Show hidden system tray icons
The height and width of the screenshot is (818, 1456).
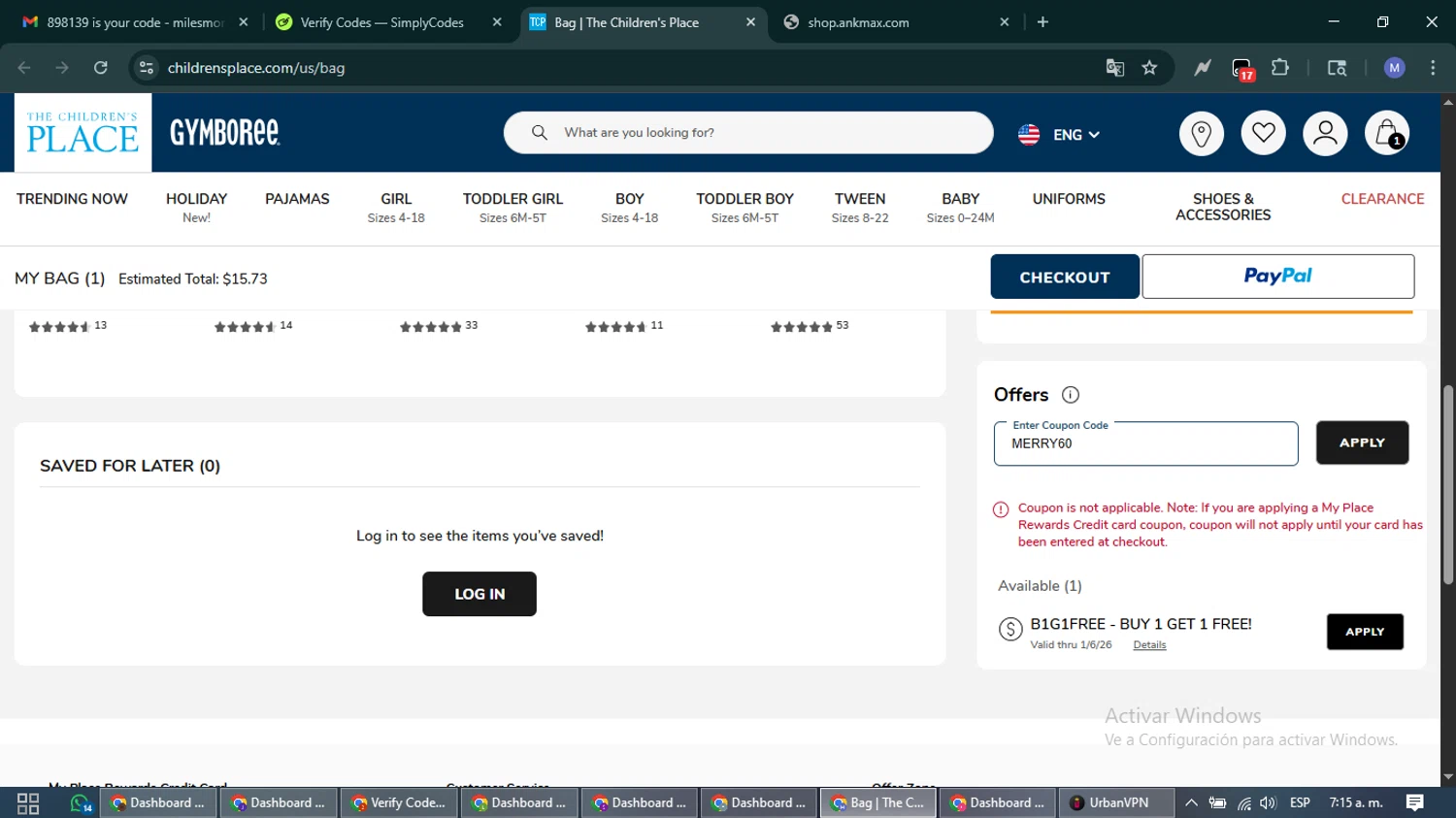coord(1191,803)
